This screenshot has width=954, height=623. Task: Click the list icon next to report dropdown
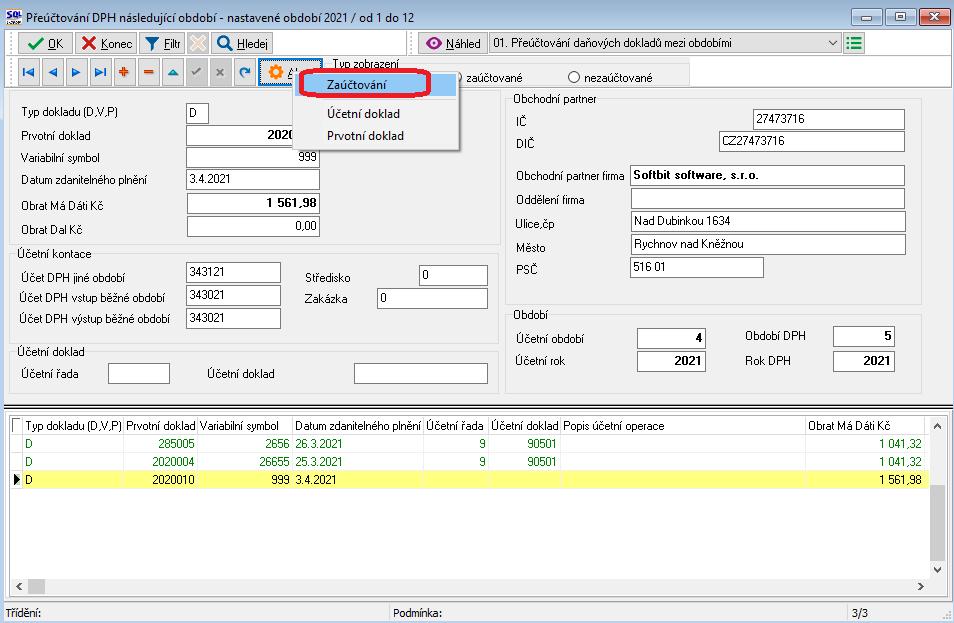[x=854, y=43]
